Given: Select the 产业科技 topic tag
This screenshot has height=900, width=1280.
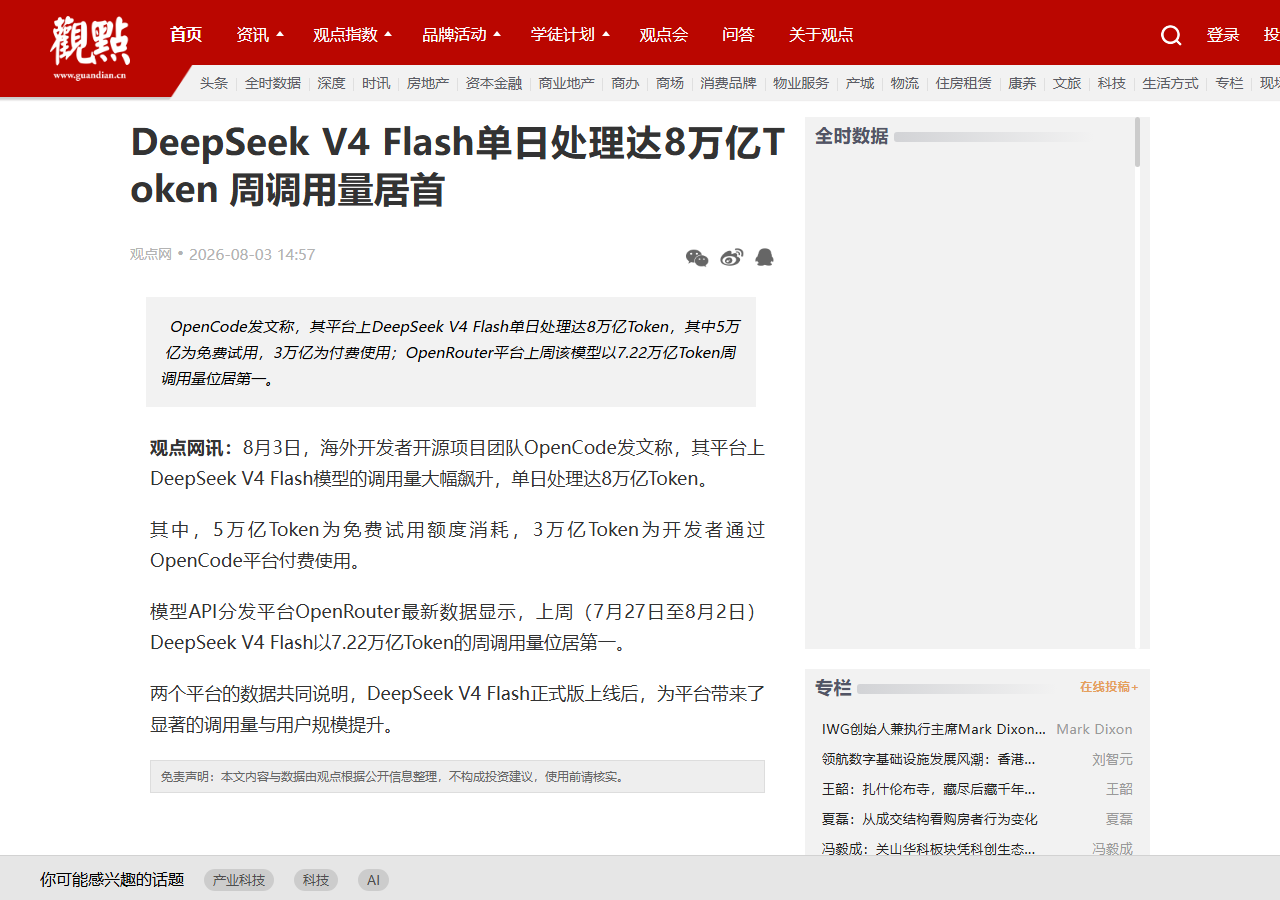Looking at the screenshot, I should point(239,880).
